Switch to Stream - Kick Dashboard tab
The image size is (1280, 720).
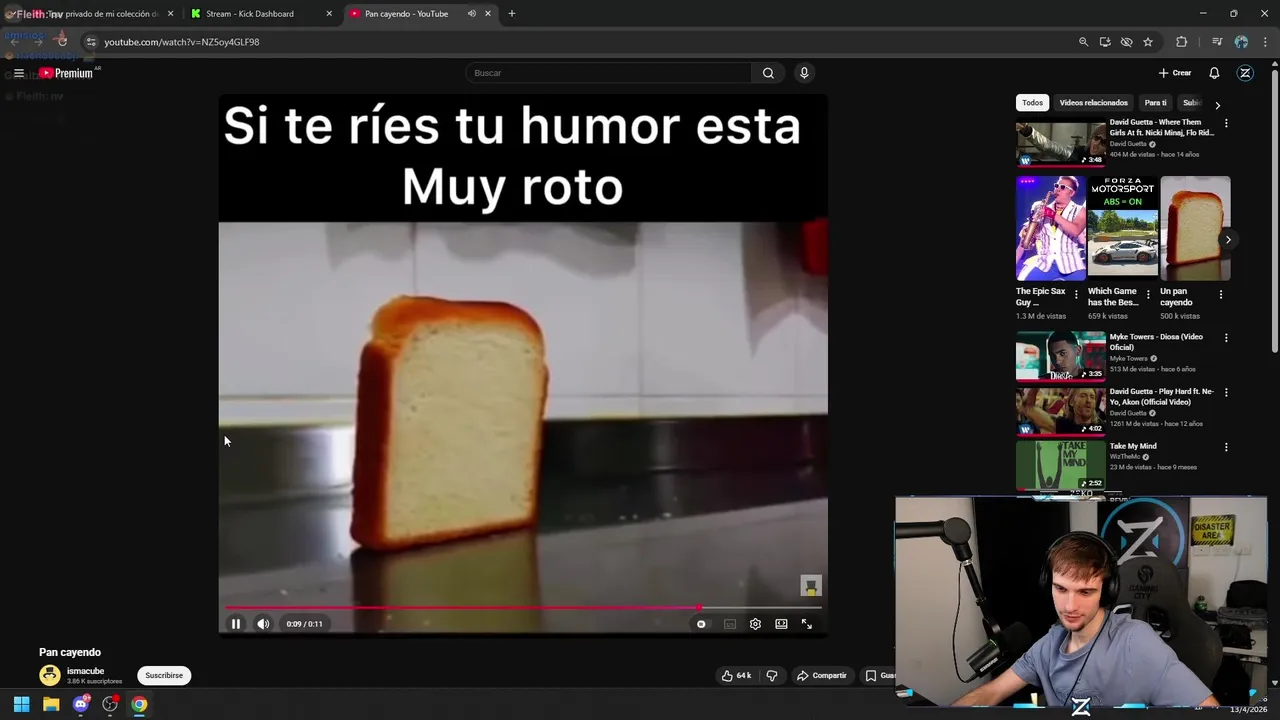[250, 14]
